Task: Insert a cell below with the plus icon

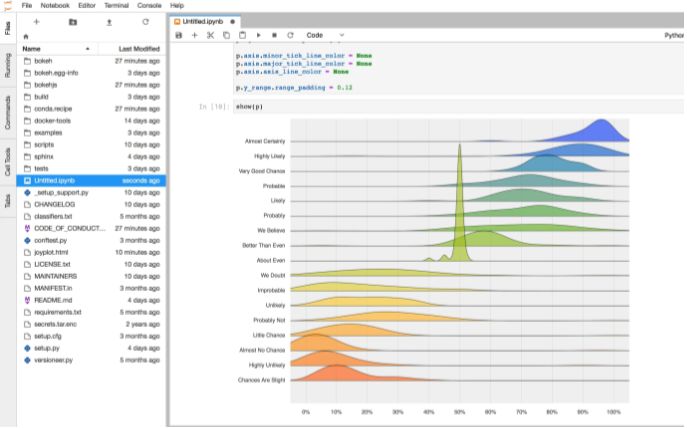Action: click(195, 35)
